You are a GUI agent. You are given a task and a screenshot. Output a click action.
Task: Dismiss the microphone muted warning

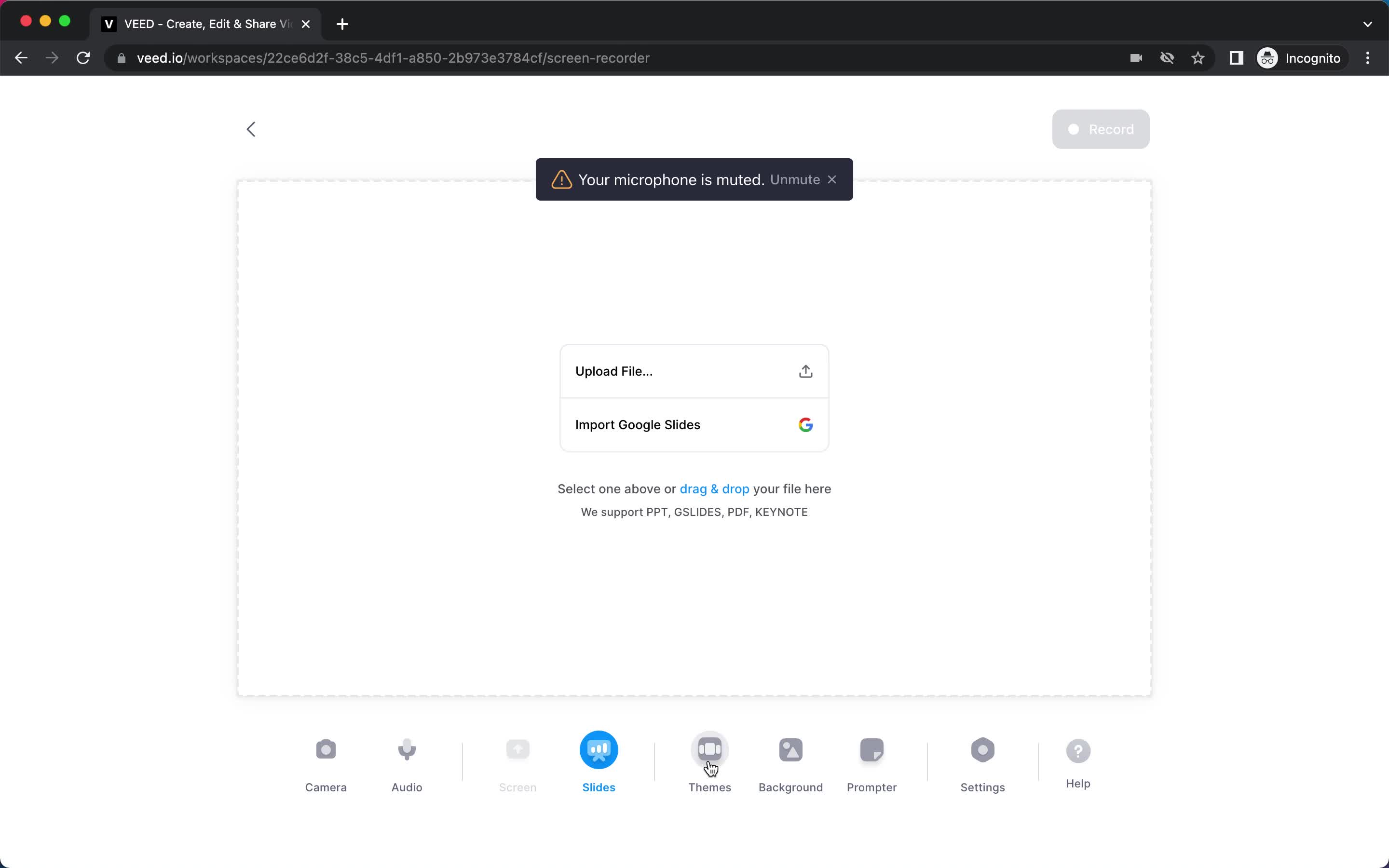coord(832,179)
